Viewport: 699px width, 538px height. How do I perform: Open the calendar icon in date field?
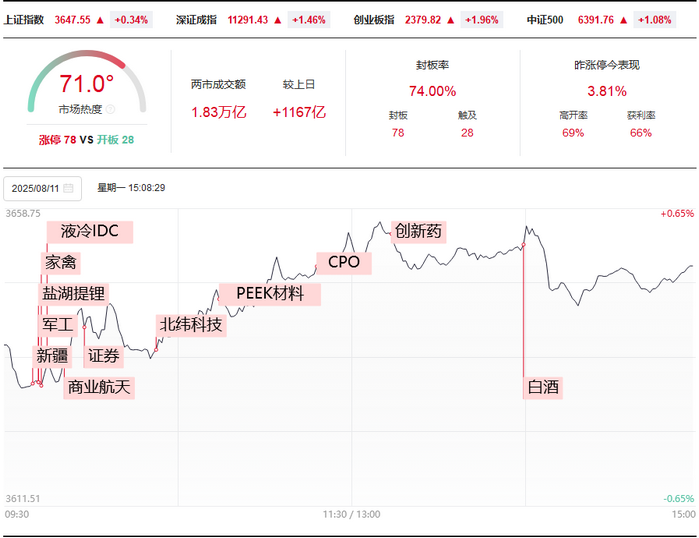coord(68,188)
